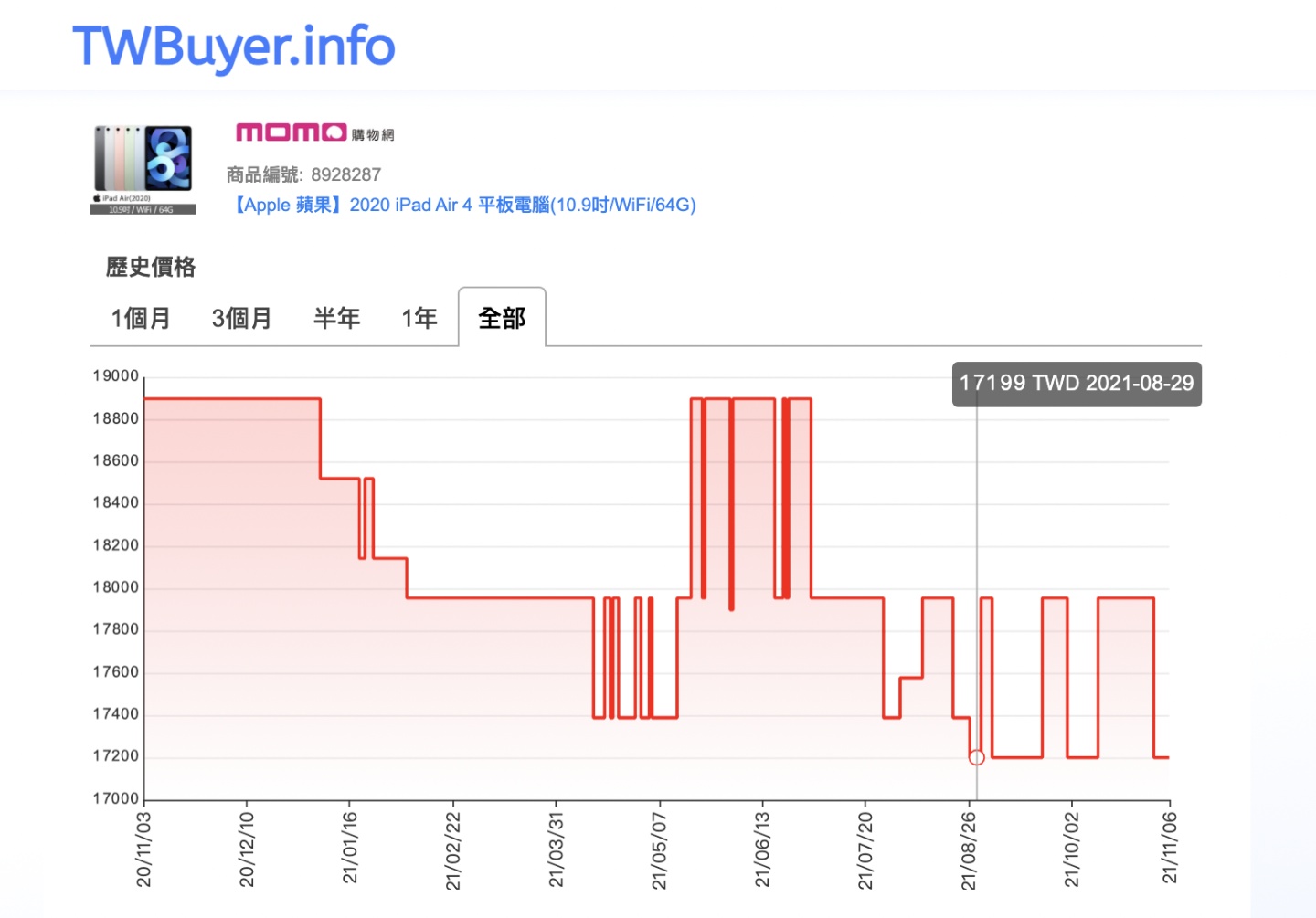Click the 20/11/03 axis label
The image size is (1316, 918).
pos(144,849)
